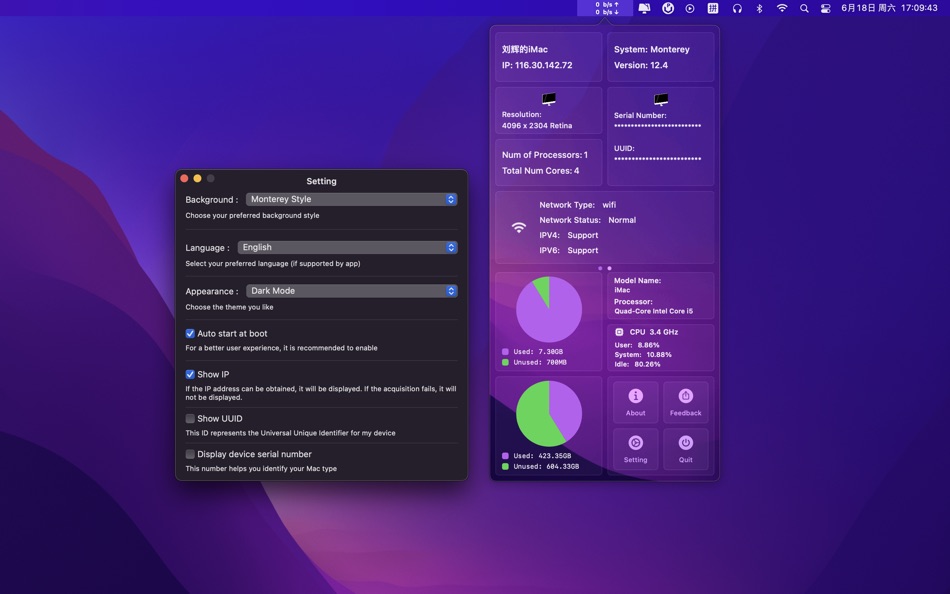This screenshot has width=950, height=594.
Task: Click Total Num Cores: 4 text
Action: 540,171
